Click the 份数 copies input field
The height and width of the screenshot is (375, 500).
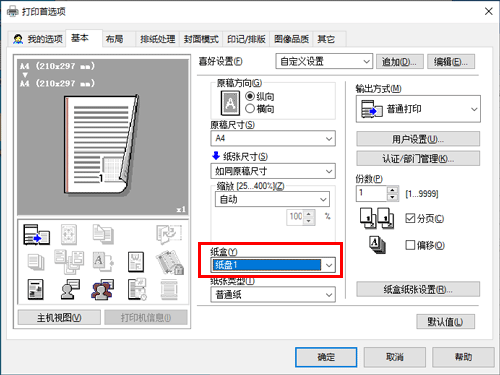click(372, 193)
